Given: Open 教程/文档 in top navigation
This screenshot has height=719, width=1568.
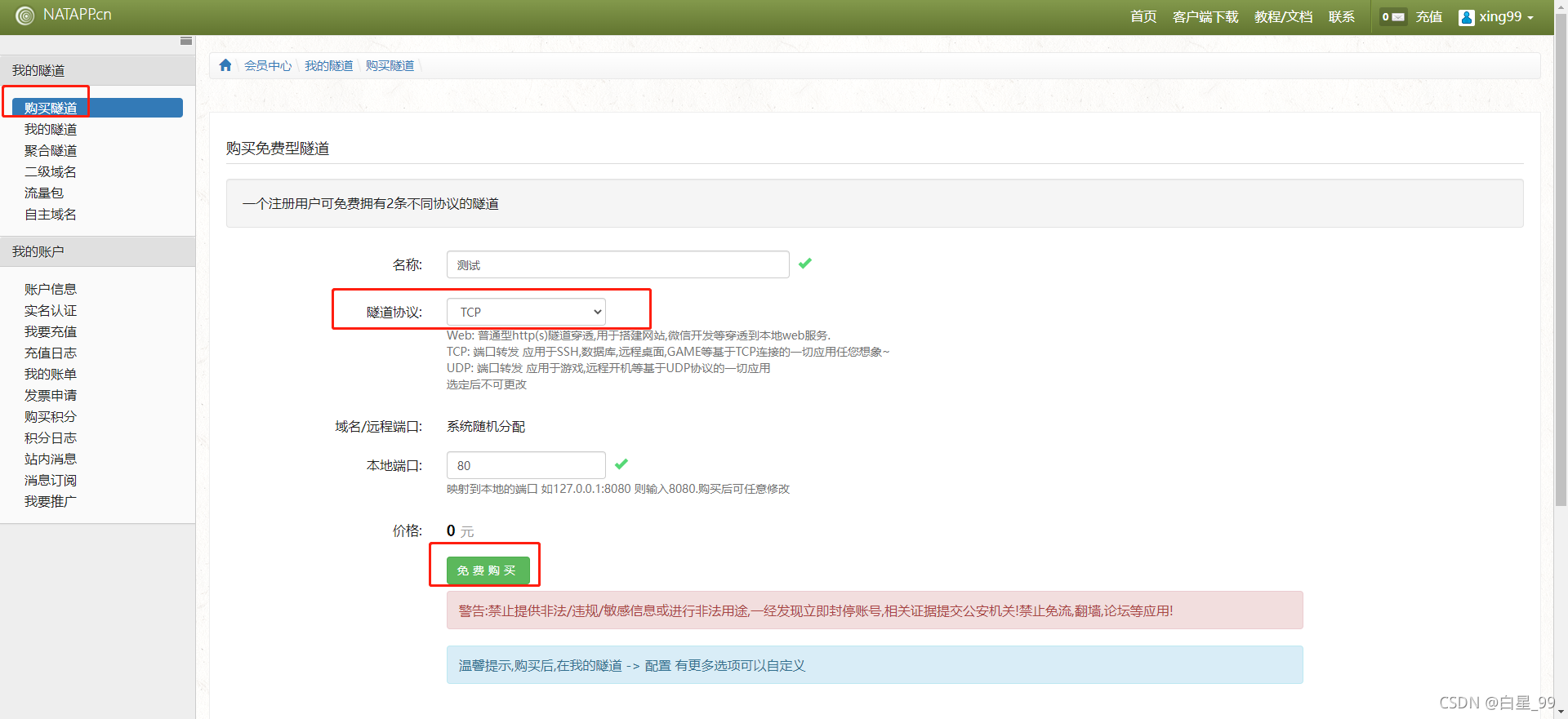Looking at the screenshot, I should (x=1283, y=17).
